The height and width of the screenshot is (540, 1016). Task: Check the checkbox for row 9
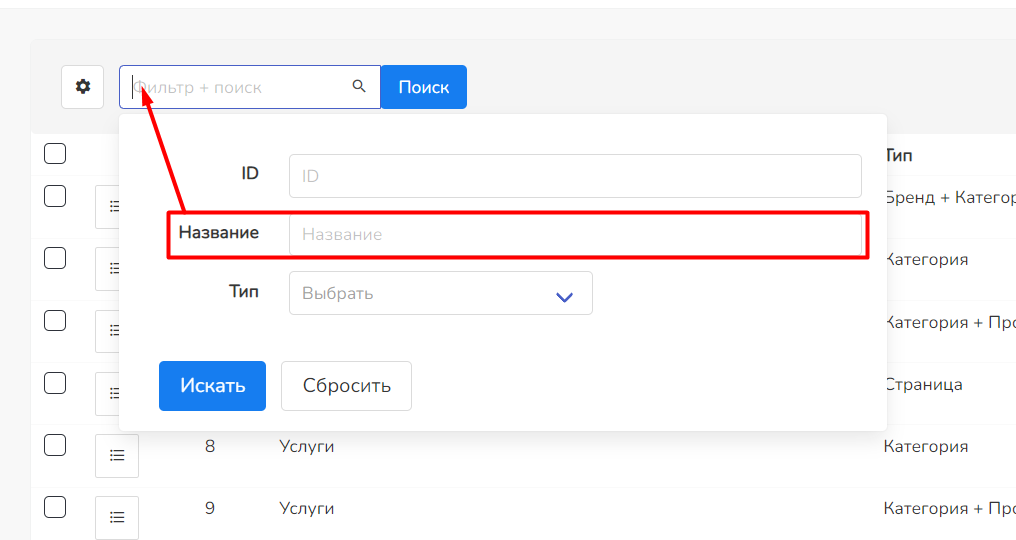[x=55, y=507]
